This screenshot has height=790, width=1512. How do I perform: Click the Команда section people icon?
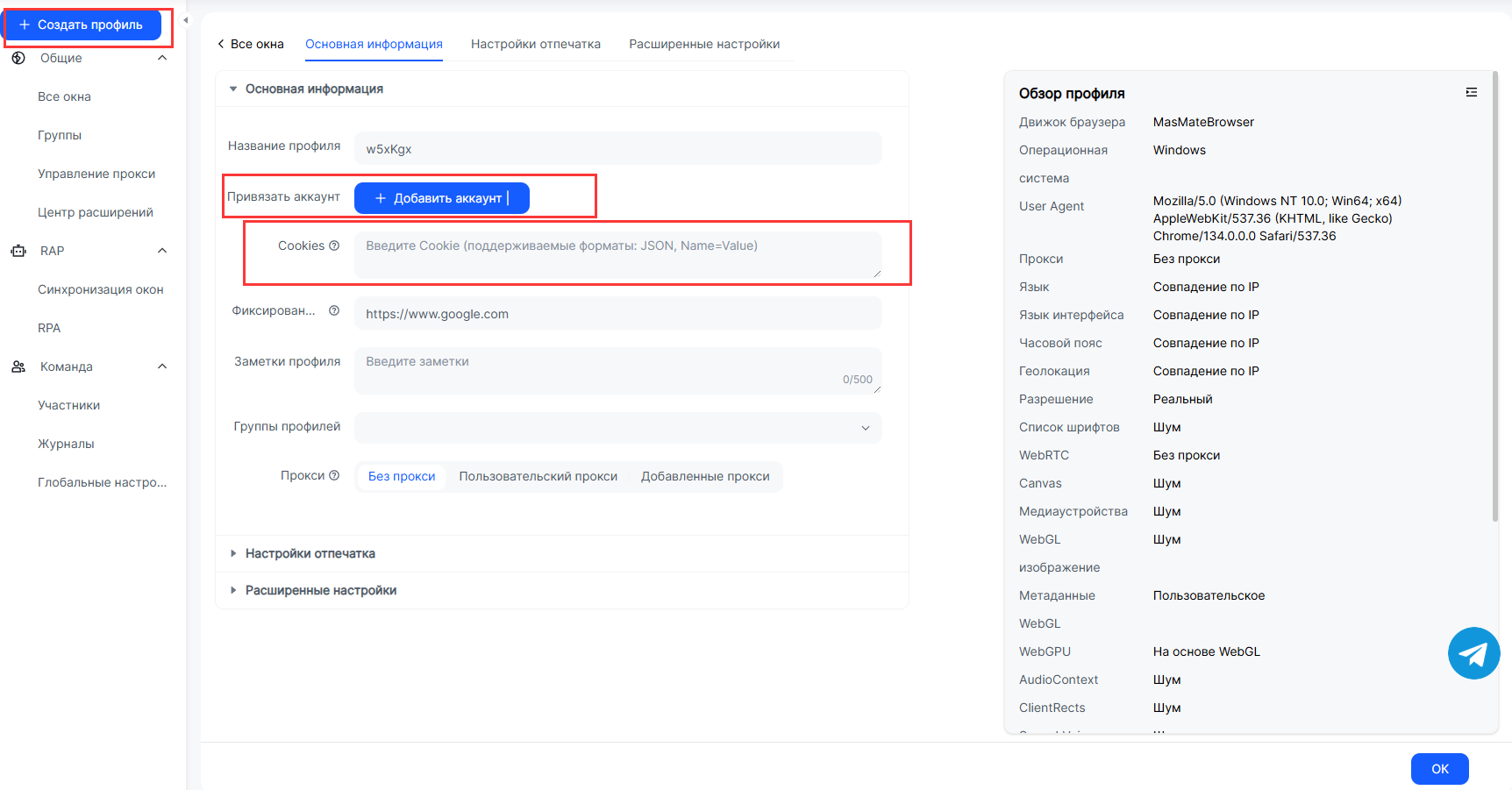click(x=18, y=367)
